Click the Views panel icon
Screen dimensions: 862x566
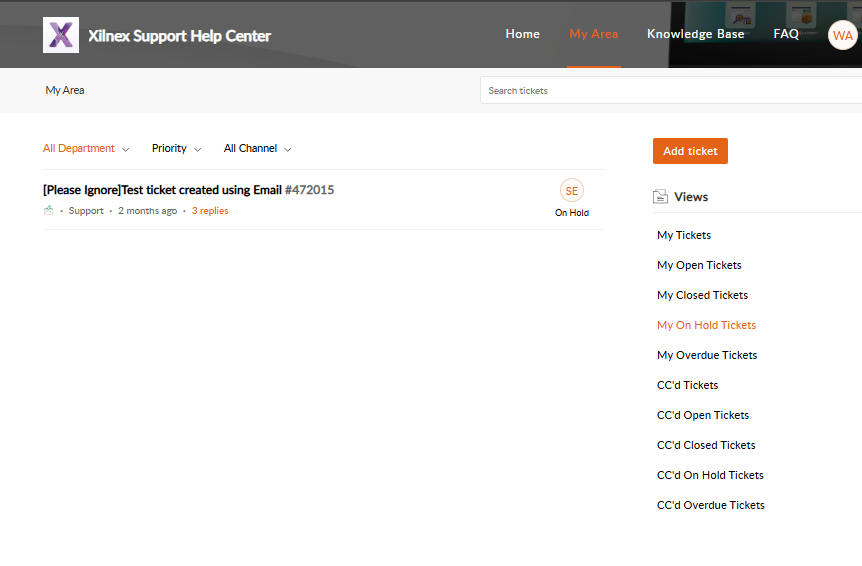point(660,197)
